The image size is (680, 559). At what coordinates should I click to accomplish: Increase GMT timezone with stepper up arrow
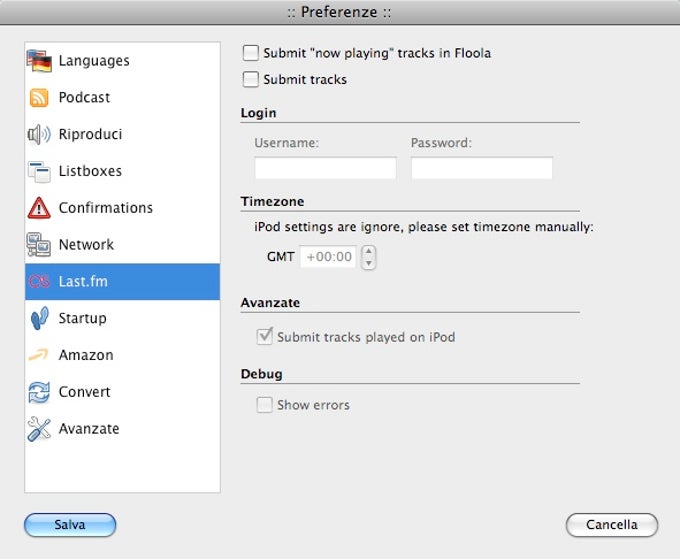click(368, 251)
